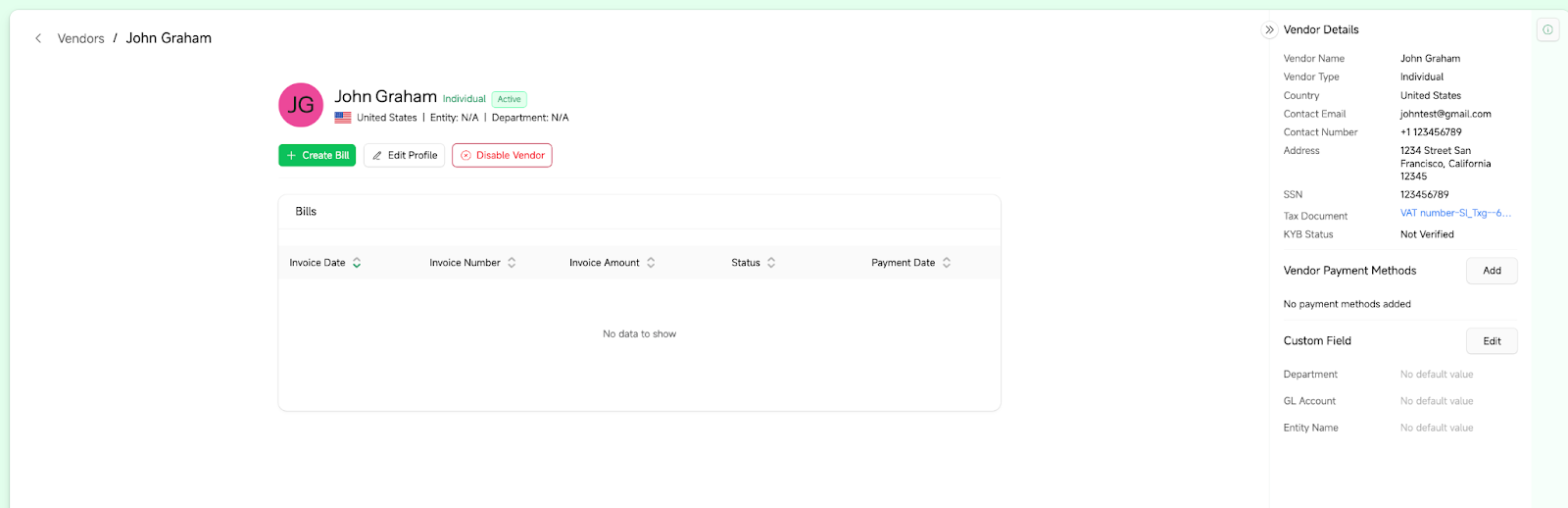Image resolution: width=1568 pixels, height=508 pixels.
Task: Click the Country value United States
Action: [x=1431, y=96]
